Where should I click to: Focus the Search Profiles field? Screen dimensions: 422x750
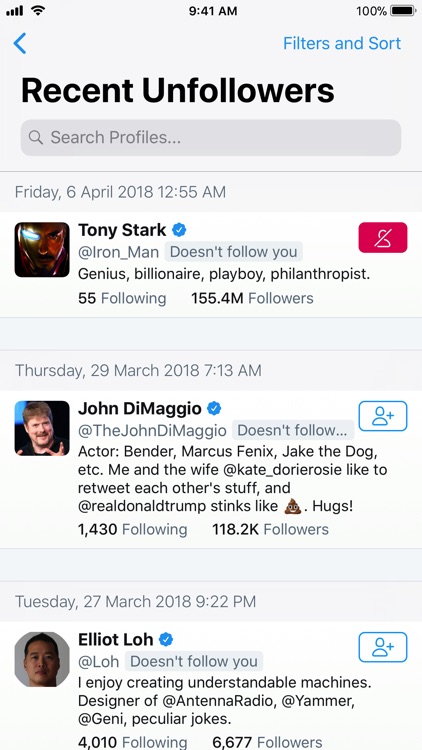pyautogui.click(x=211, y=138)
